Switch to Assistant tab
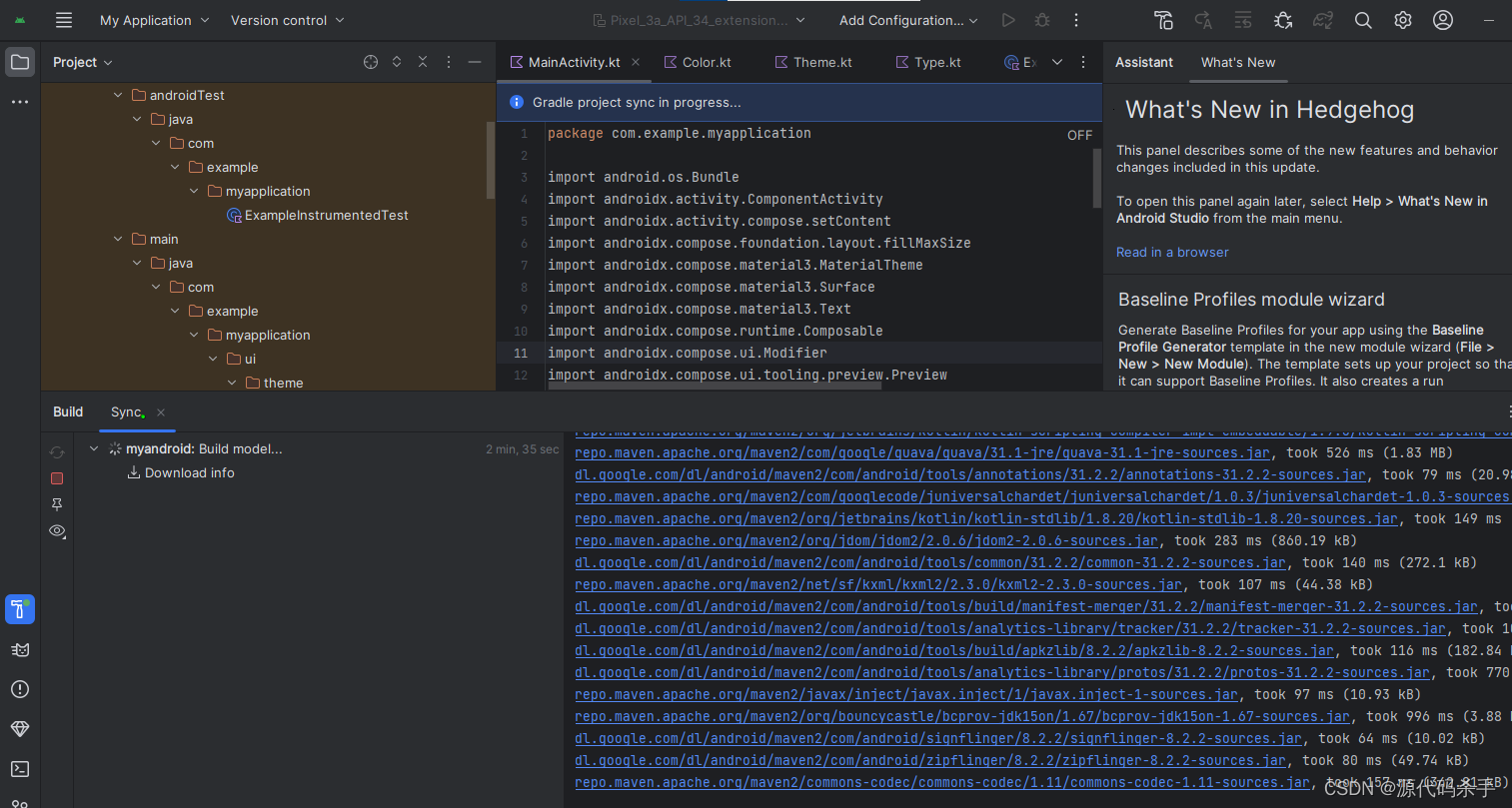The height and width of the screenshot is (808, 1512). click(x=1144, y=62)
